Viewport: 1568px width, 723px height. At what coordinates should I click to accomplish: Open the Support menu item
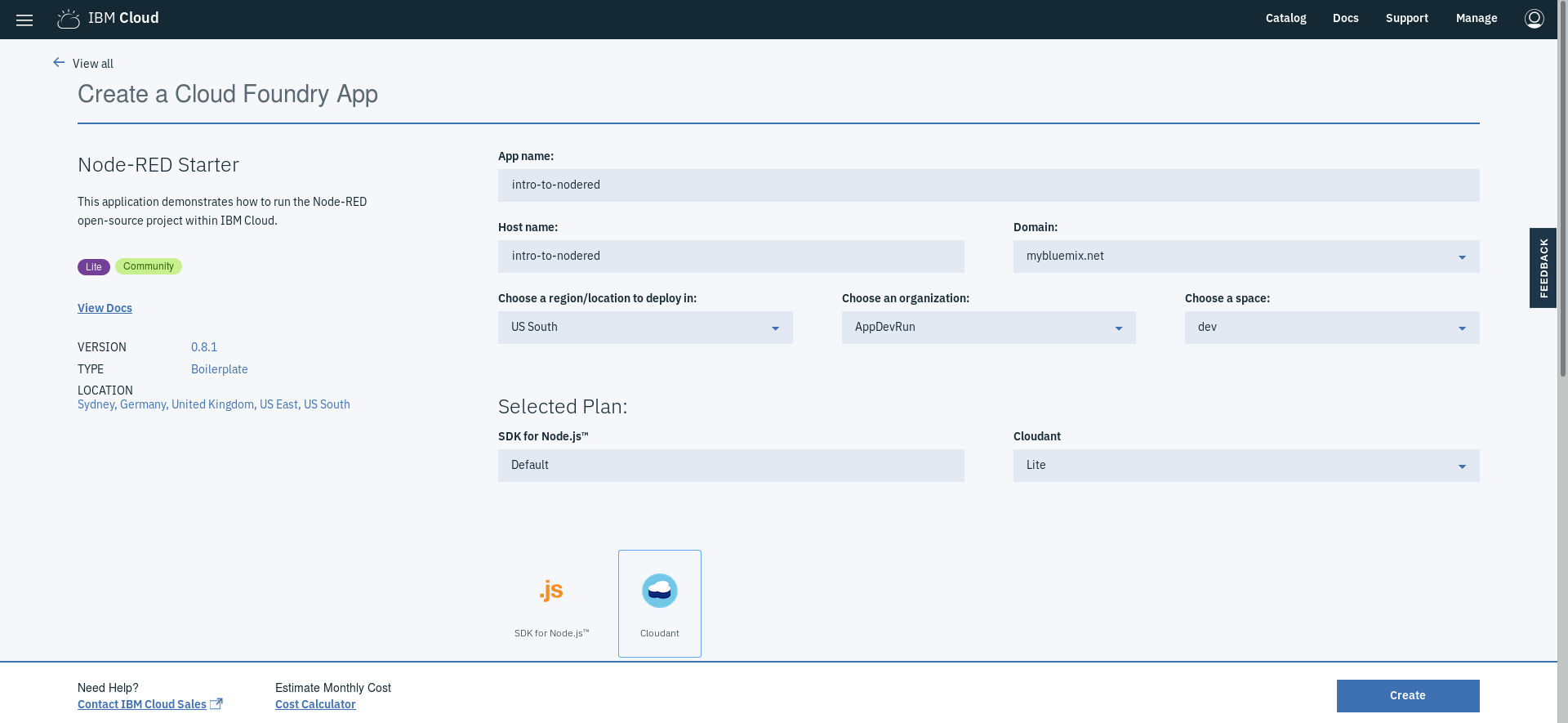click(x=1406, y=18)
